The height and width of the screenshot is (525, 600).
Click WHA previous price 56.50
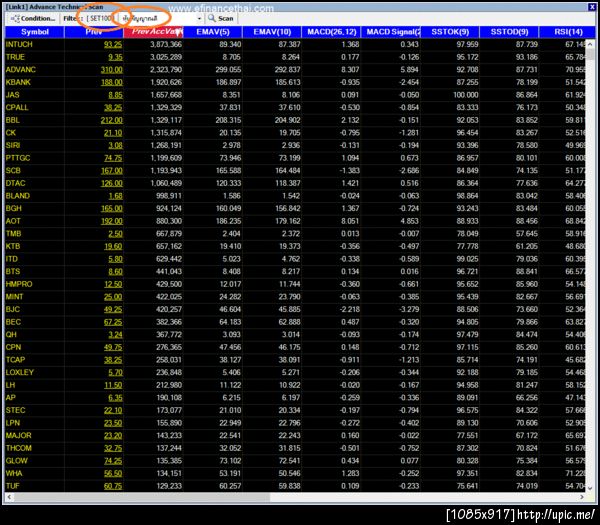[x=113, y=474]
